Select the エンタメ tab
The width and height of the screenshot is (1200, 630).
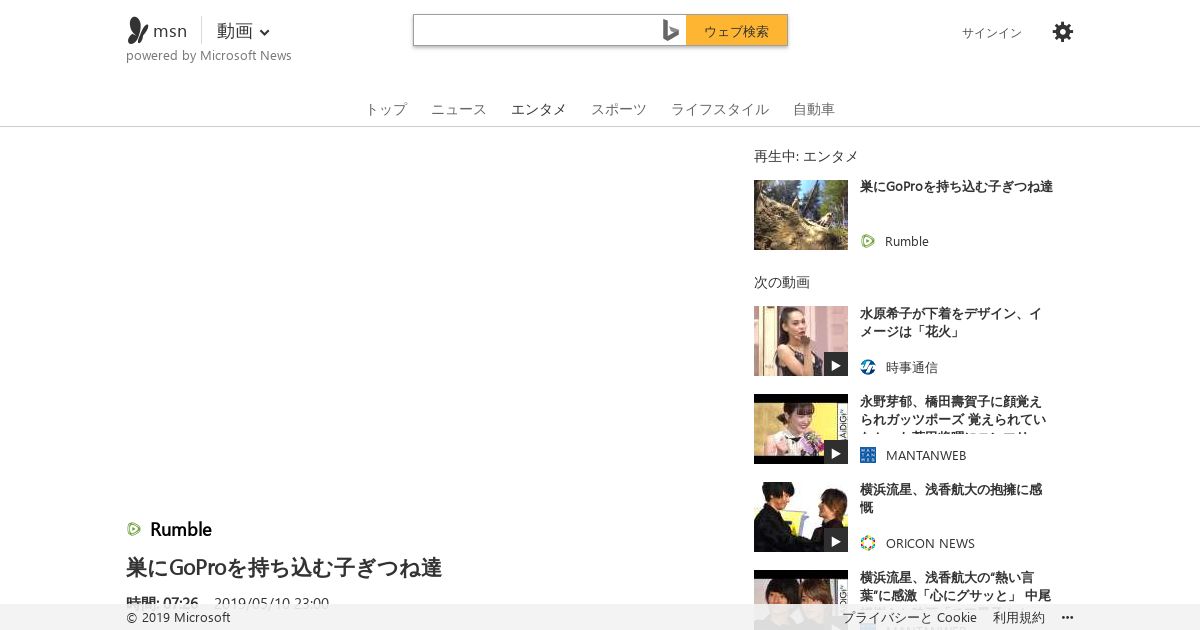(x=539, y=109)
